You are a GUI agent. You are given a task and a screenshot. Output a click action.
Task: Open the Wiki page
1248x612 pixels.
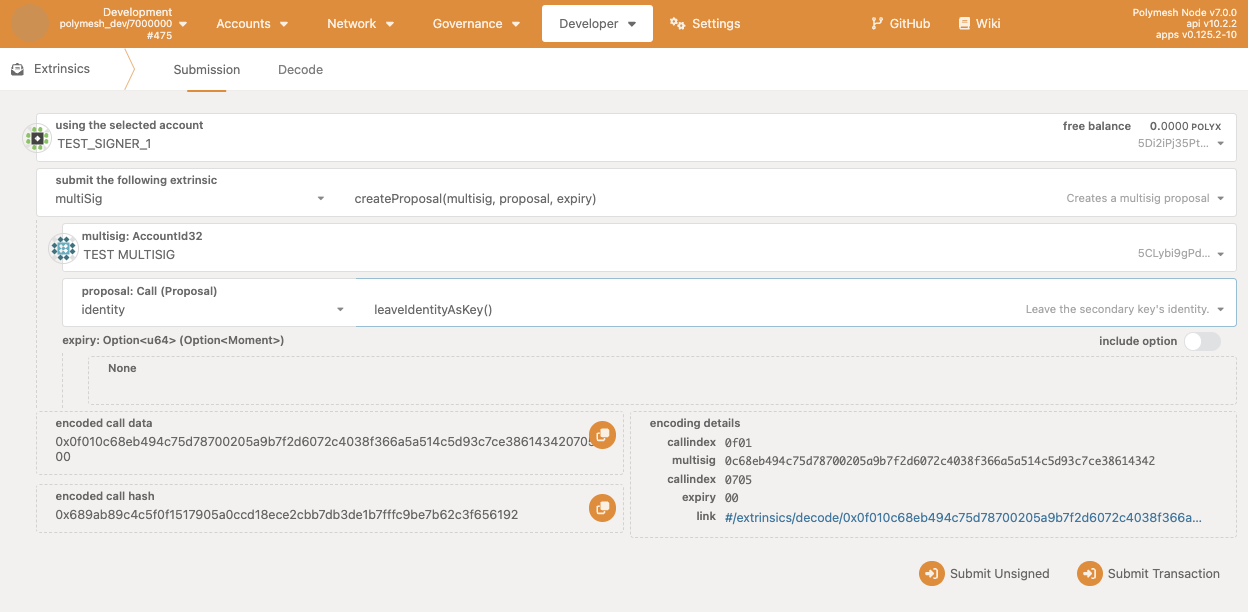click(x=979, y=23)
